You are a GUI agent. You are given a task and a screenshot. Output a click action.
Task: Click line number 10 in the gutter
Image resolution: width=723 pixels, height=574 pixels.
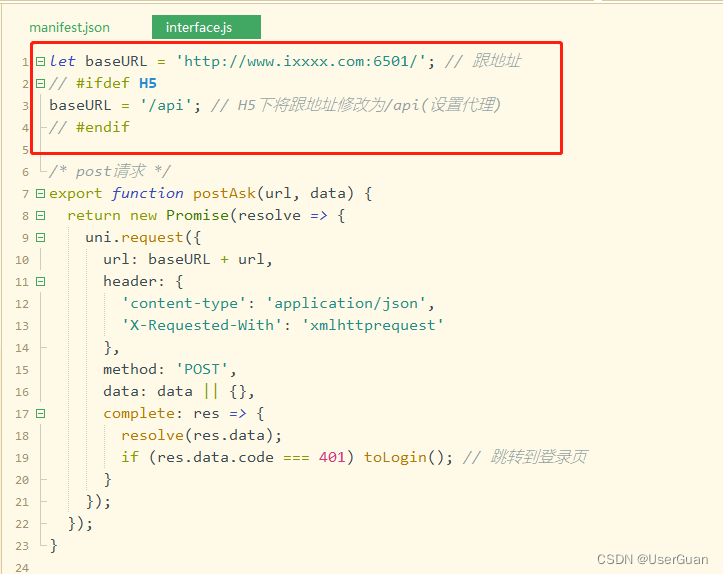(22, 260)
